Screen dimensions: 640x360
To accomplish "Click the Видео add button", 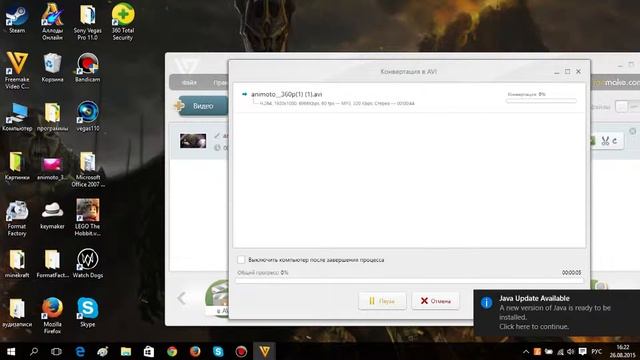I will 202,106.
